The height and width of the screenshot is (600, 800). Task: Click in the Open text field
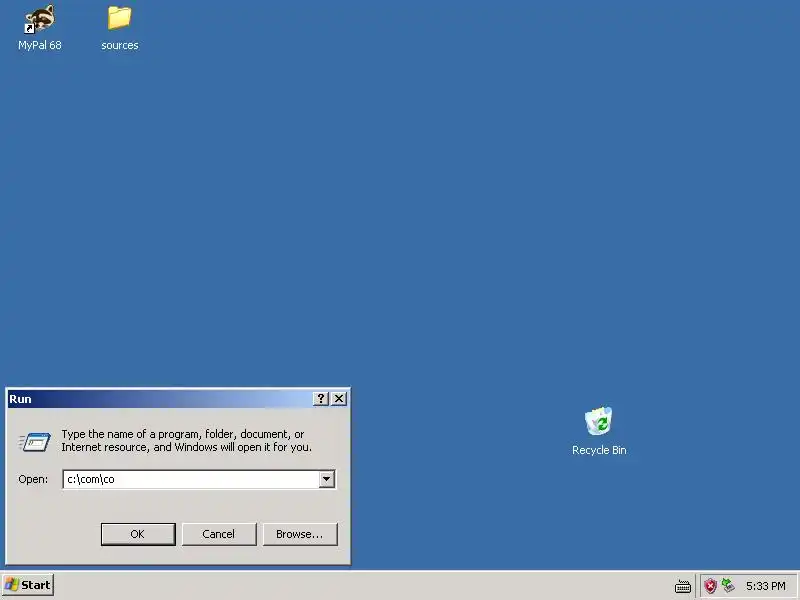pos(191,479)
